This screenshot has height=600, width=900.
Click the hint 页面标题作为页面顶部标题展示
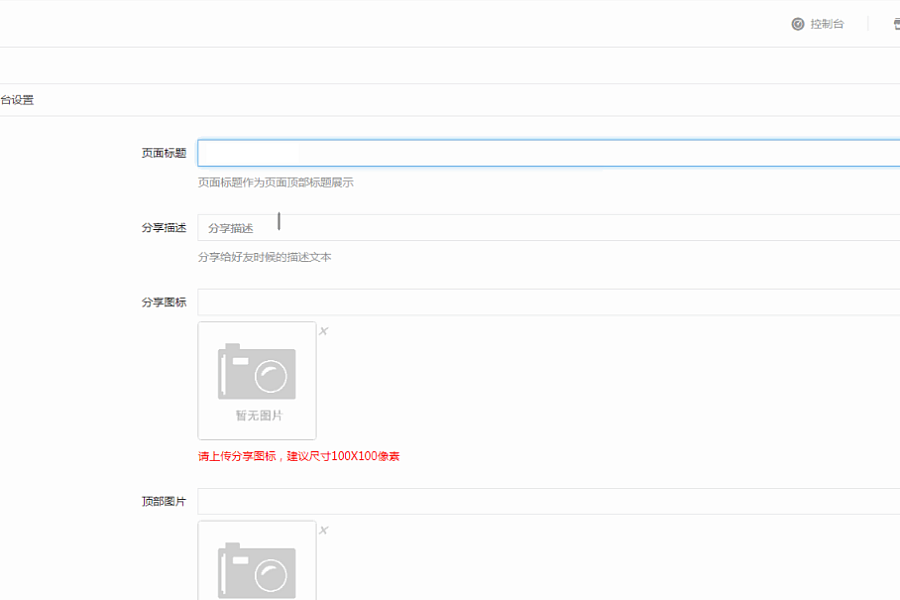point(276,183)
